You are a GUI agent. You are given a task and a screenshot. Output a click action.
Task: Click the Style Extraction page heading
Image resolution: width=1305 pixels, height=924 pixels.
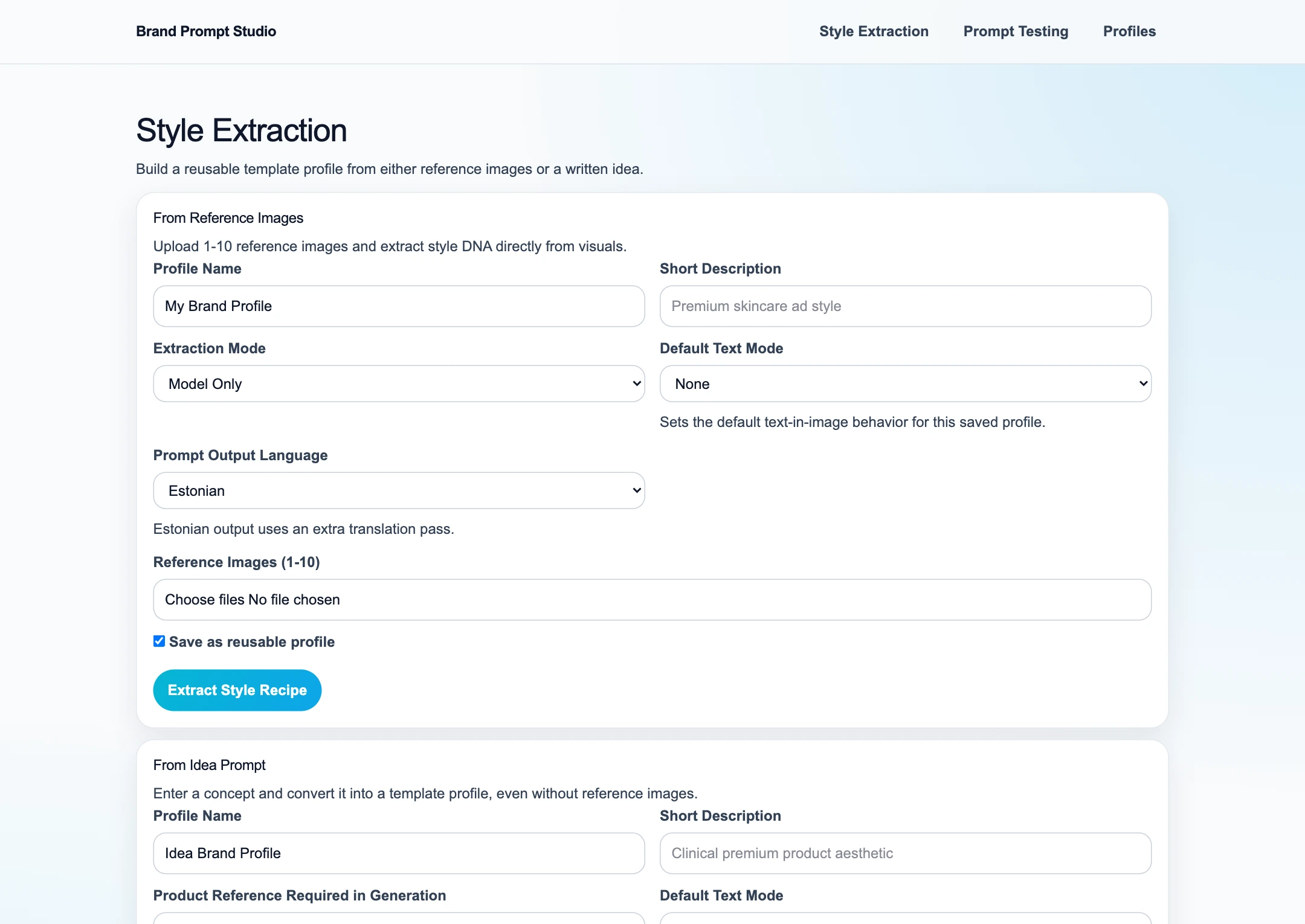(x=242, y=130)
